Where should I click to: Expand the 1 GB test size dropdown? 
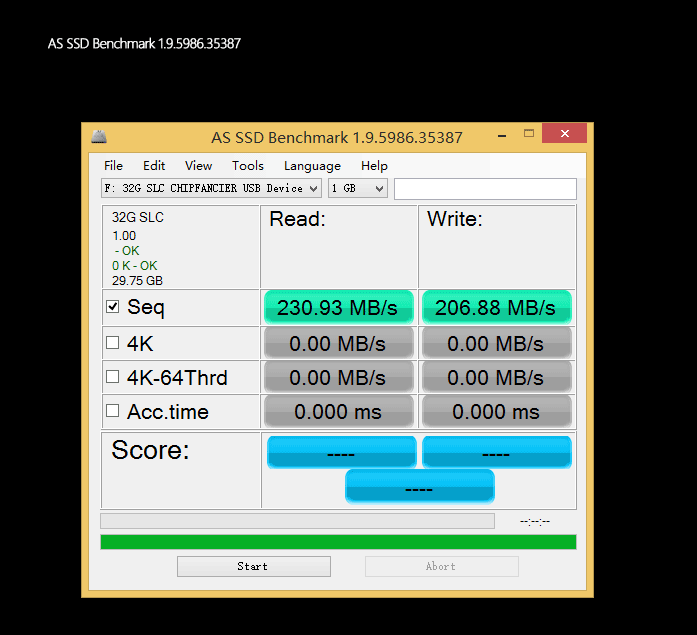coord(357,188)
